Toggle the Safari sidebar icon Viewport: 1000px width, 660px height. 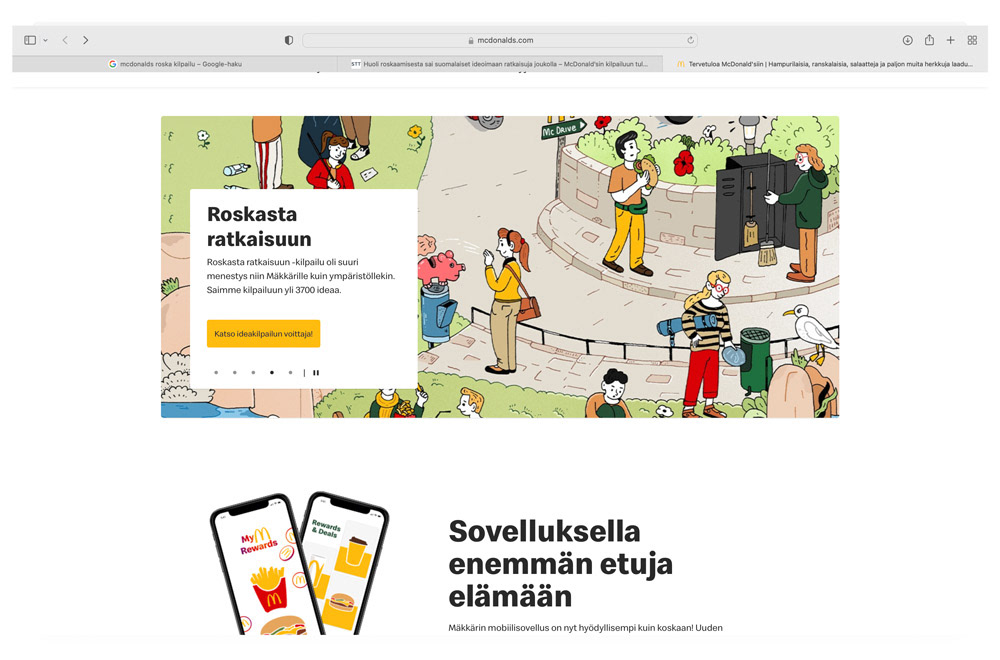pos(30,40)
